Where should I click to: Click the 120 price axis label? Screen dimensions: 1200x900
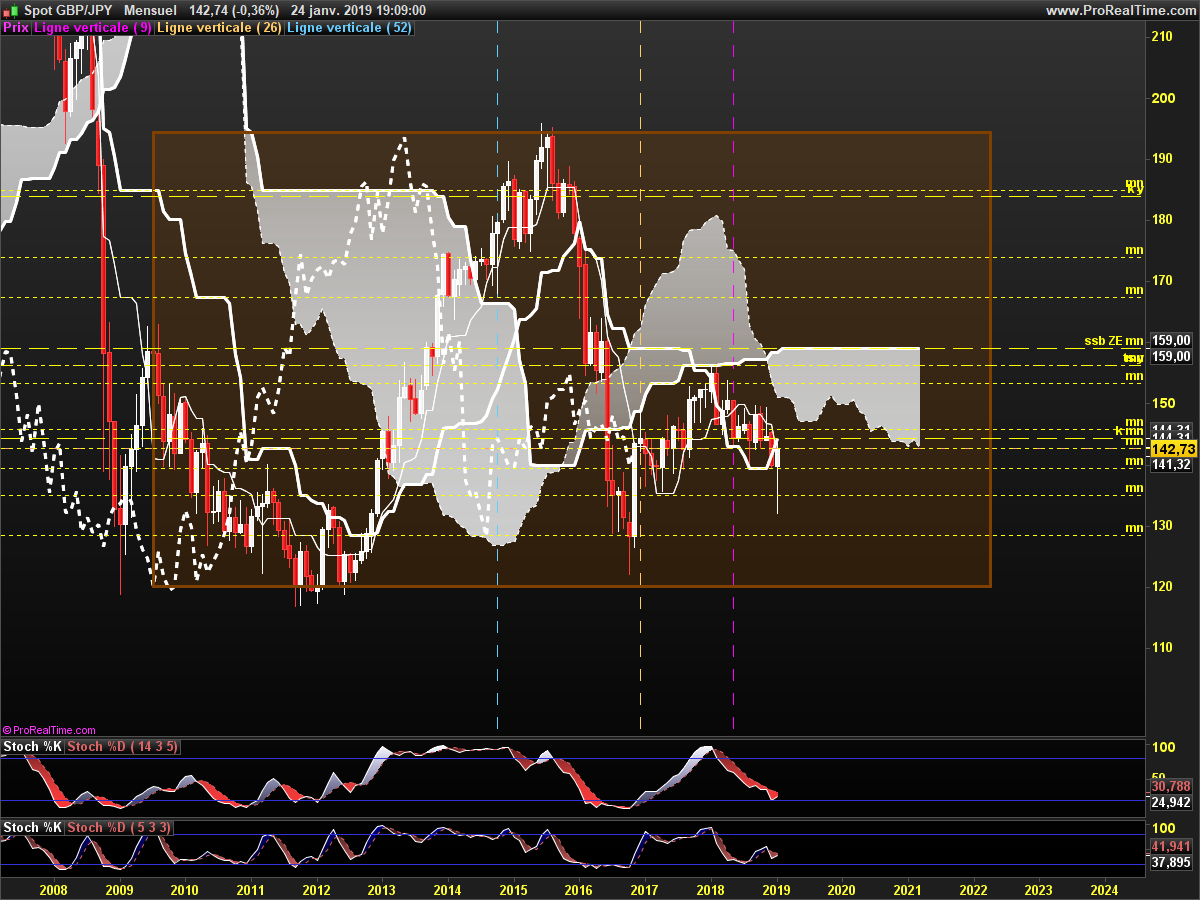1163,586
